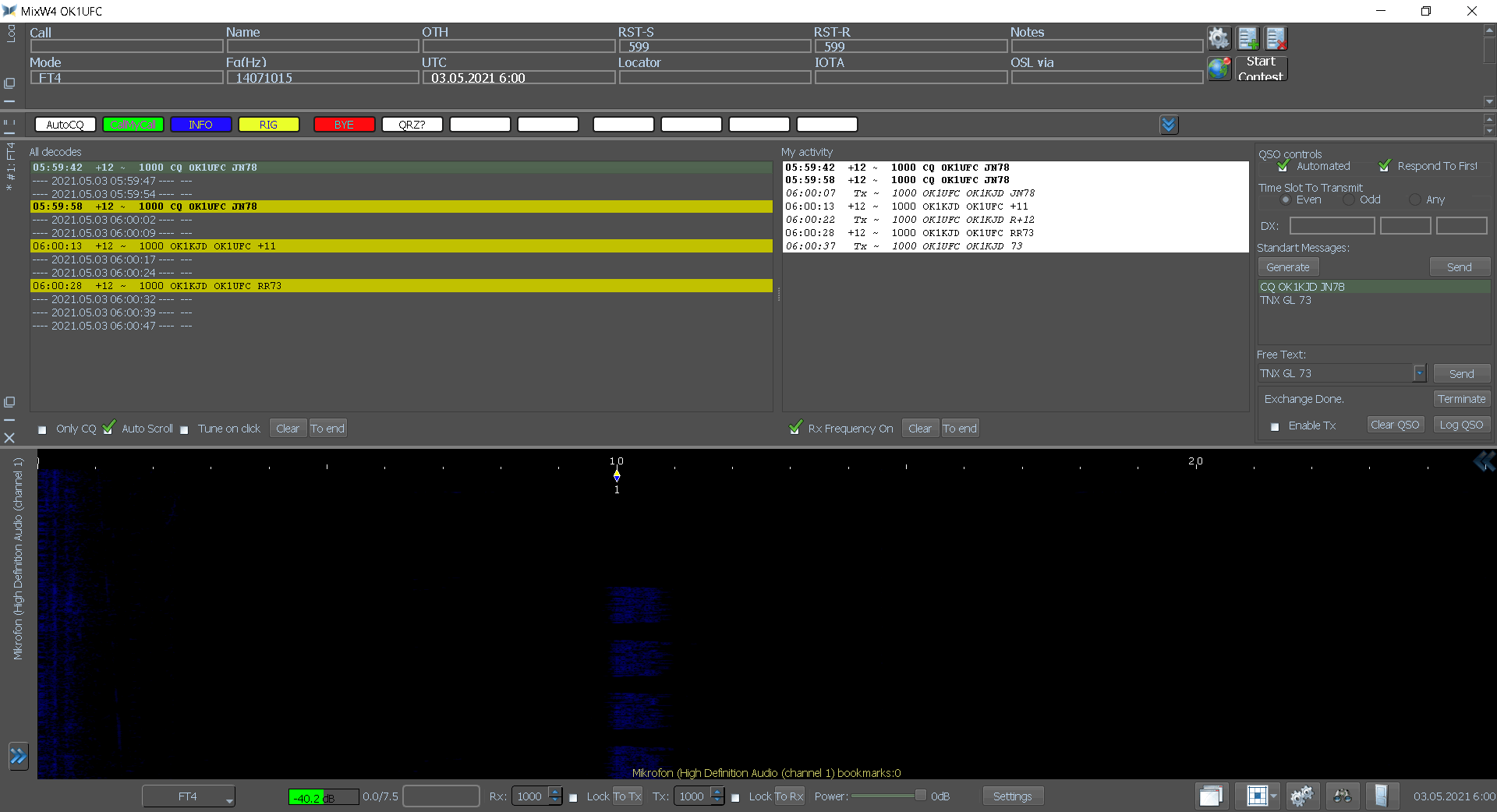The image size is (1497, 812).
Task: Click the Generate standard messages button
Action: click(1288, 267)
